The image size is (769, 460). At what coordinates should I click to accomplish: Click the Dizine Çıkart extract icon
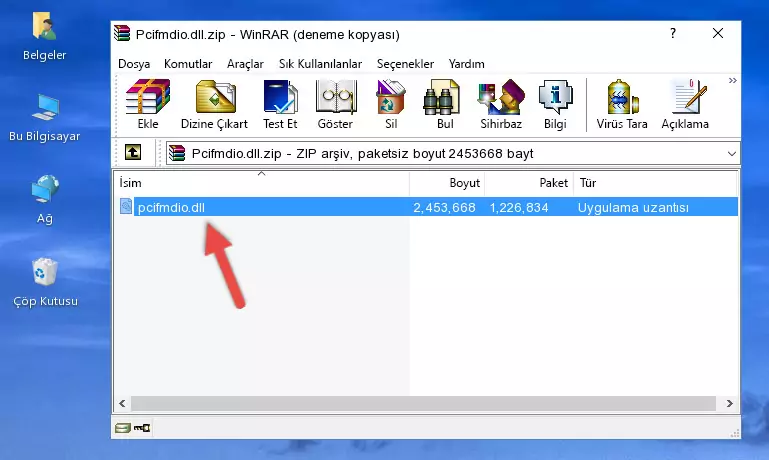214,104
